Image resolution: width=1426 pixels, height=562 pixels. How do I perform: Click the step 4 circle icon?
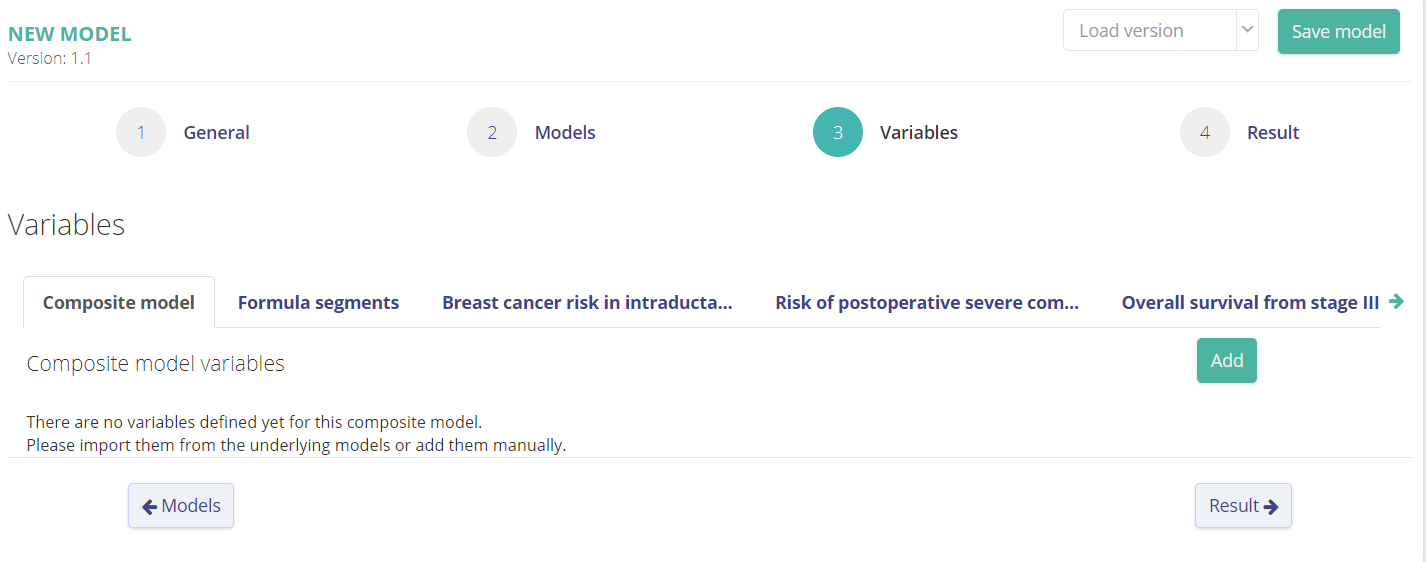tap(1205, 132)
